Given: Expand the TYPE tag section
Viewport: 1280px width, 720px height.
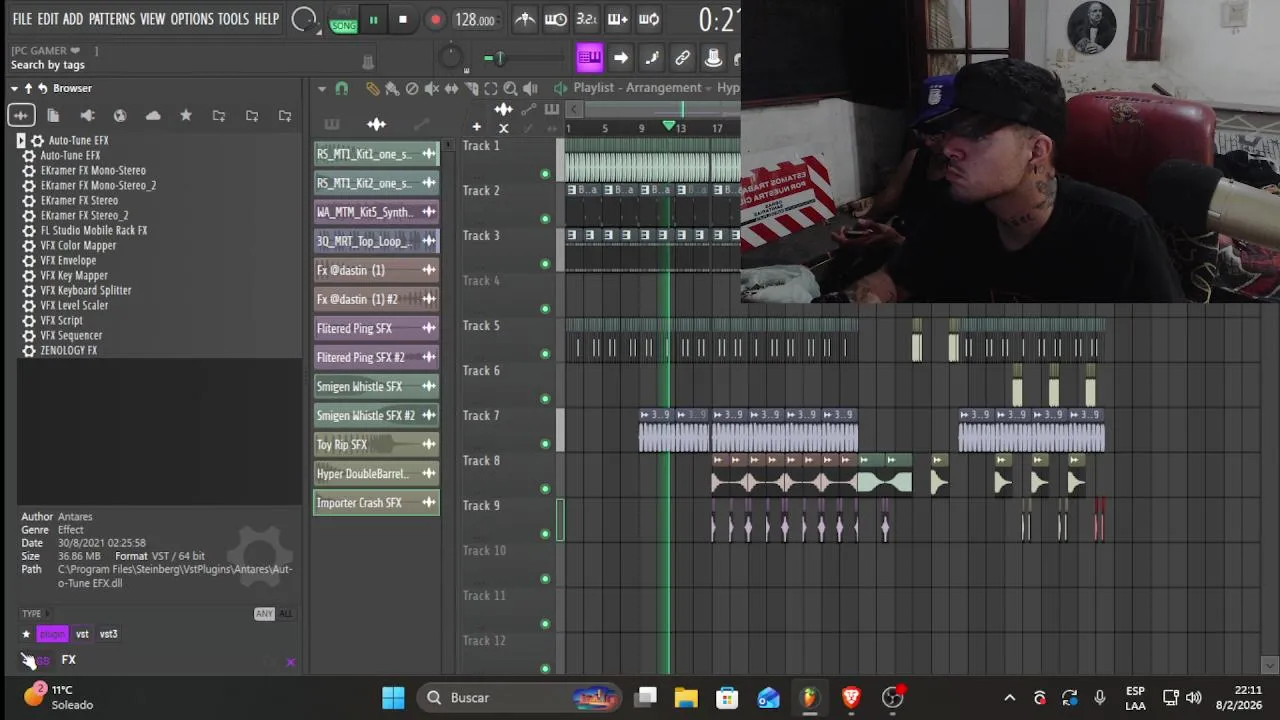Looking at the screenshot, I should point(33,614).
